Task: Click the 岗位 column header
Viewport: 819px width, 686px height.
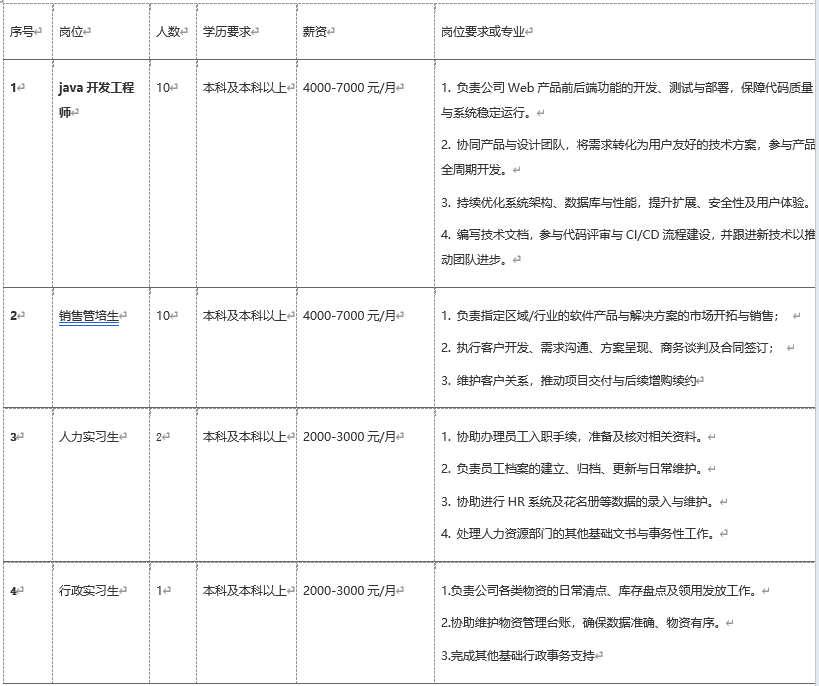Action: [73, 31]
